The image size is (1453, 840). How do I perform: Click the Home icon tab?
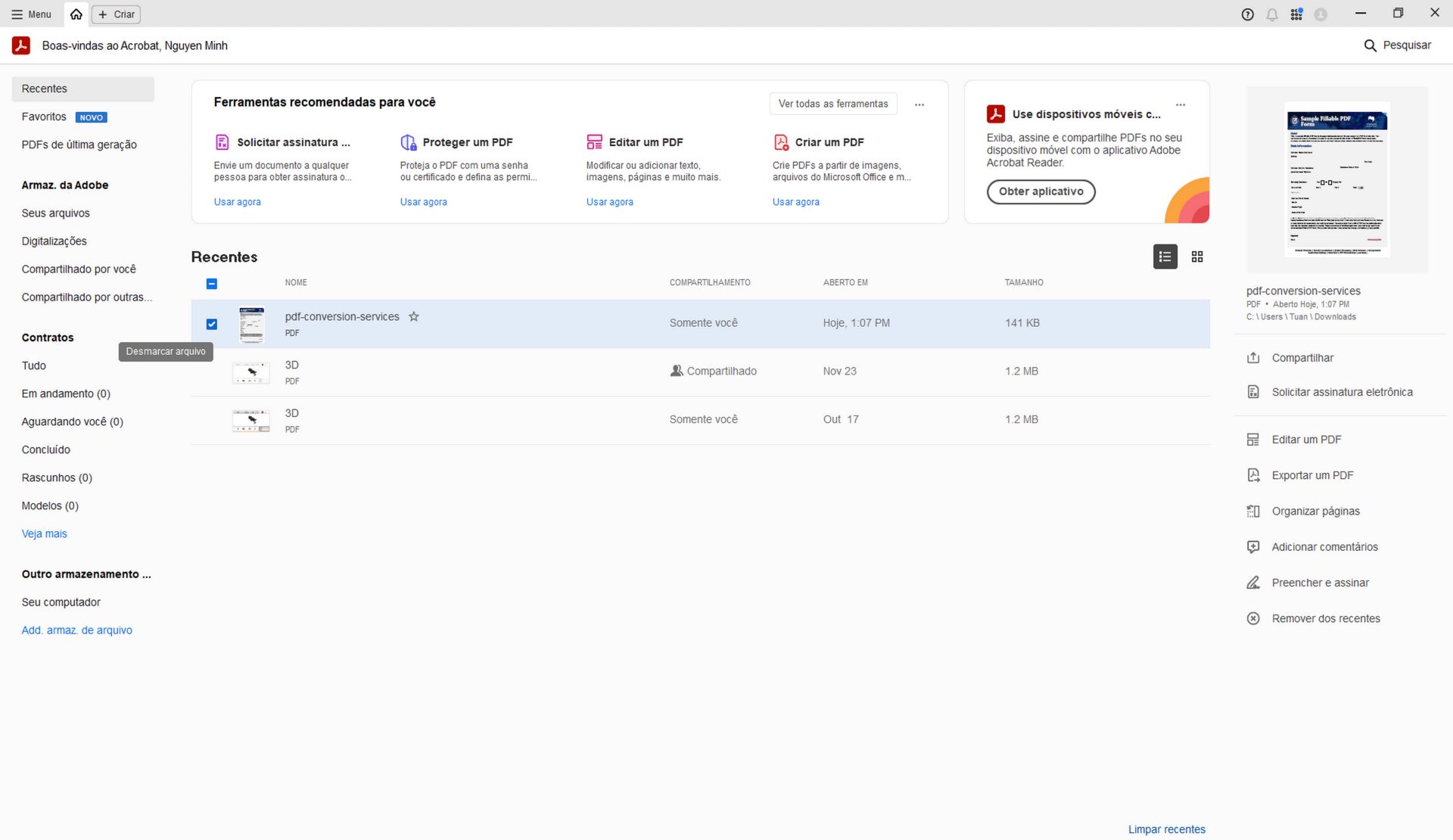click(76, 14)
